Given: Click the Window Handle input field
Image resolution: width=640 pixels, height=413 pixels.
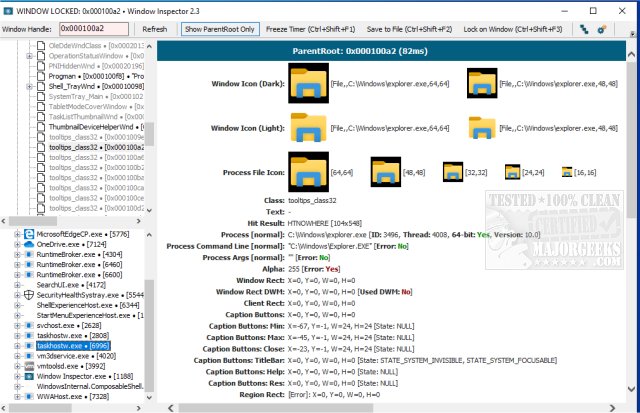Looking at the screenshot, I should tap(93, 29).
